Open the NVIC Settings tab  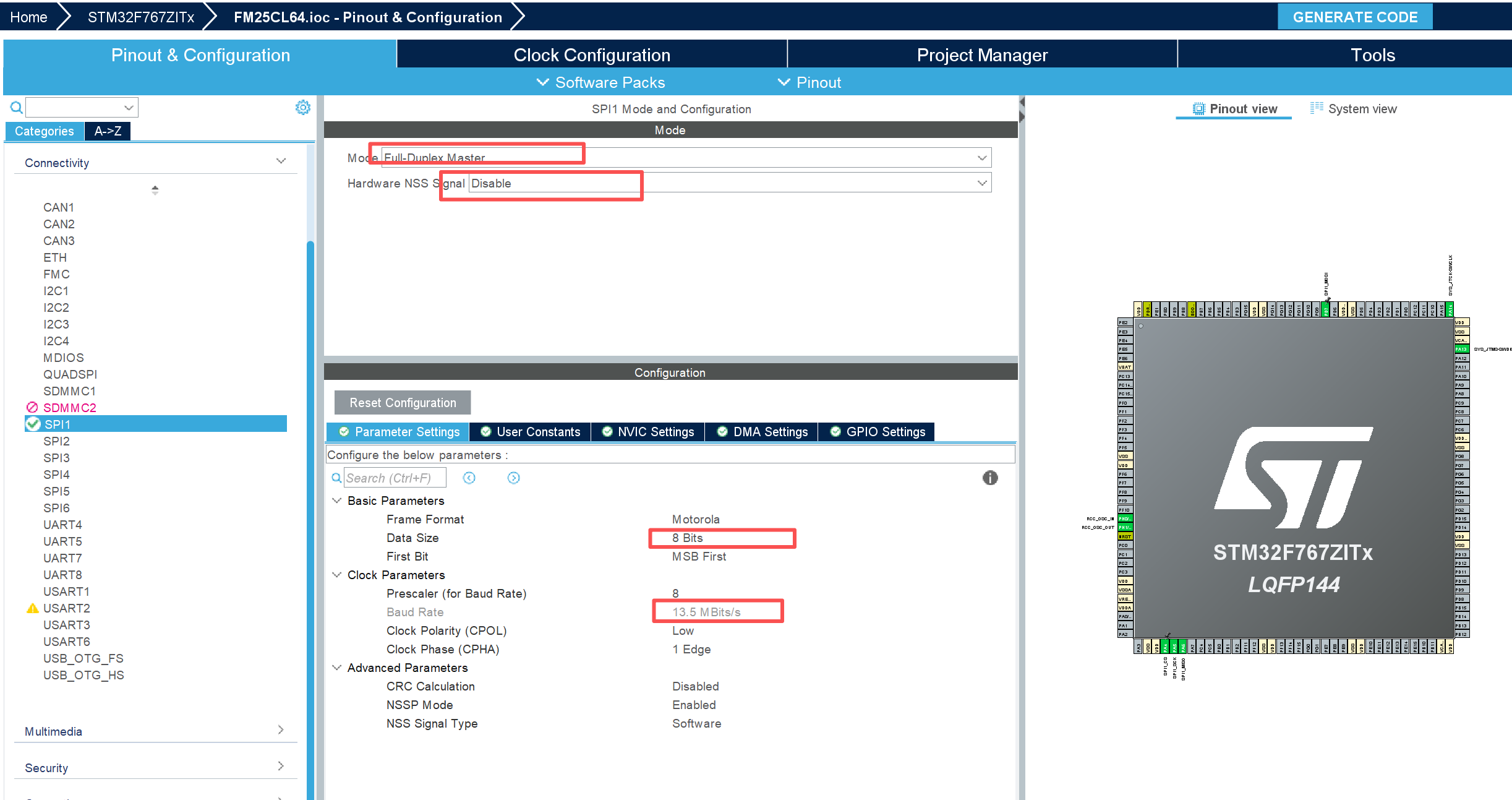(x=648, y=432)
